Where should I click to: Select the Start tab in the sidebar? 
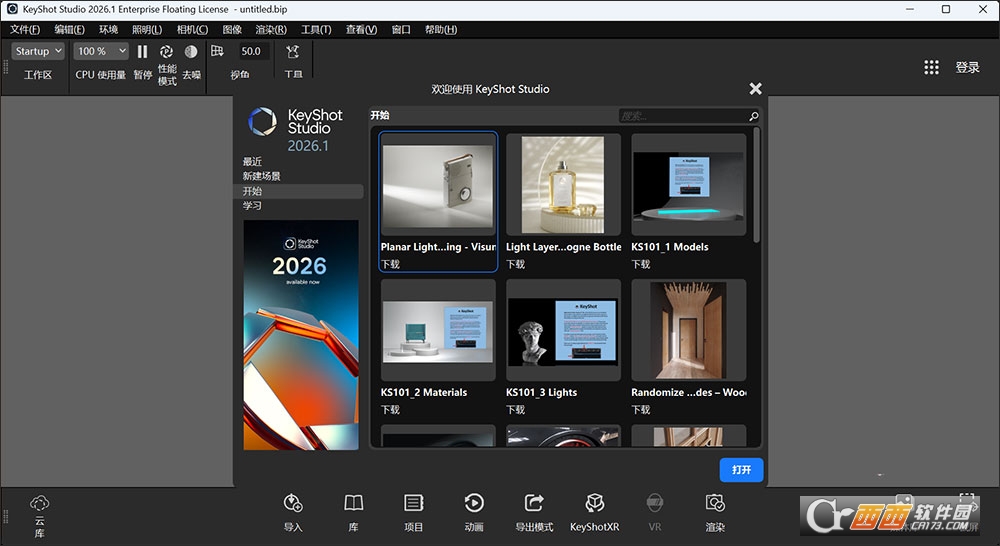point(298,191)
